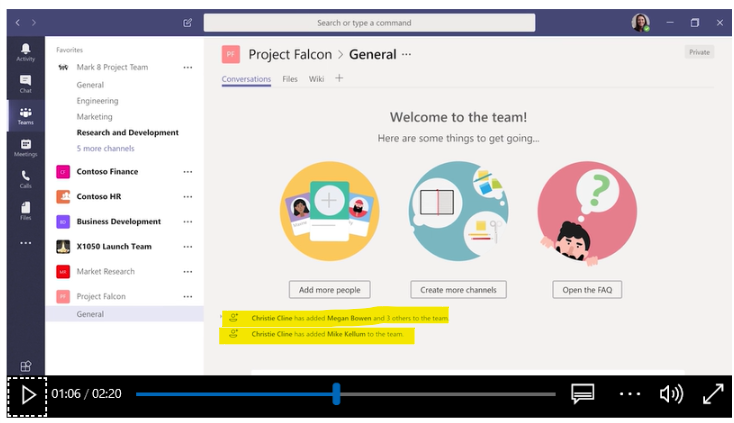
Task: Expand 5 more channels
Action: pyautogui.click(x=105, y=148)
